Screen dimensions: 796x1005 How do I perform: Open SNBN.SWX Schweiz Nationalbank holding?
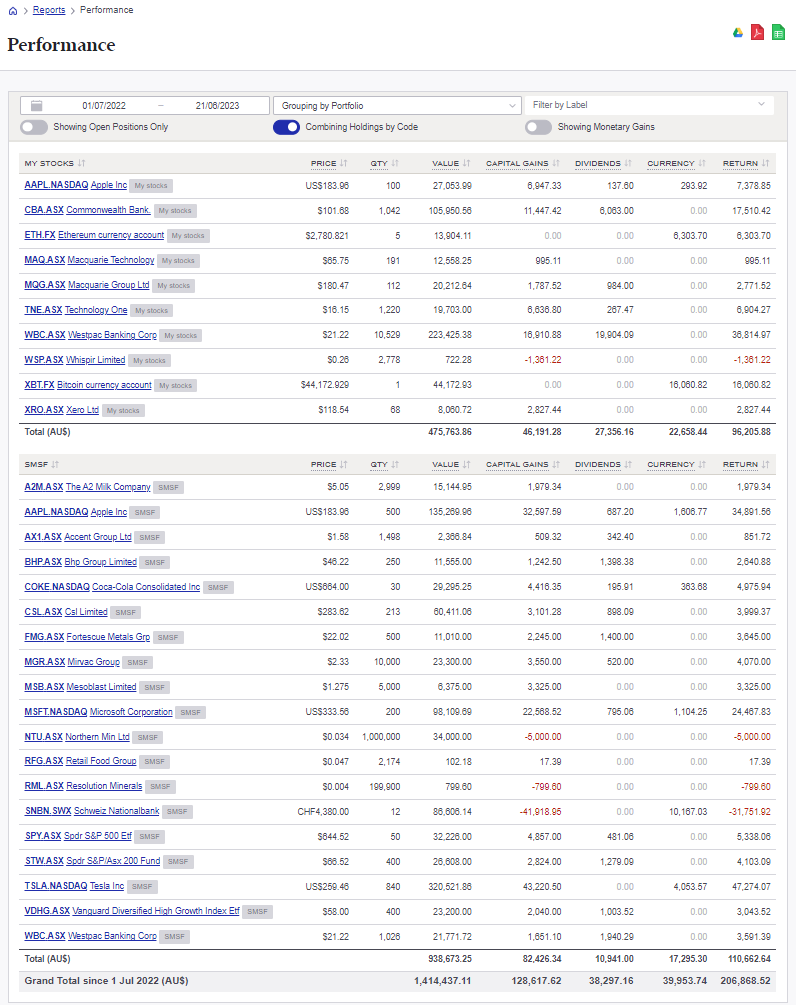pos(92,811)
